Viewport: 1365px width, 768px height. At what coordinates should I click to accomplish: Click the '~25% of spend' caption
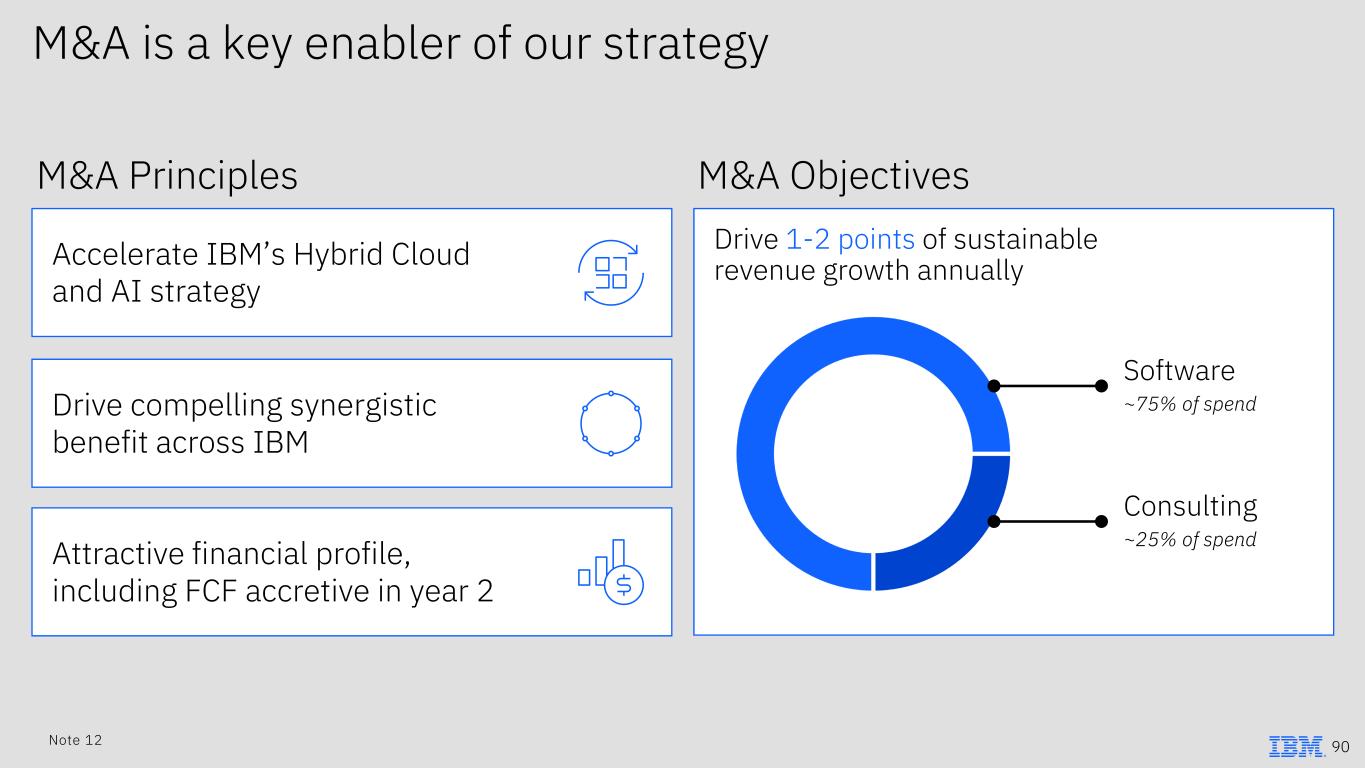(1190, 540)
